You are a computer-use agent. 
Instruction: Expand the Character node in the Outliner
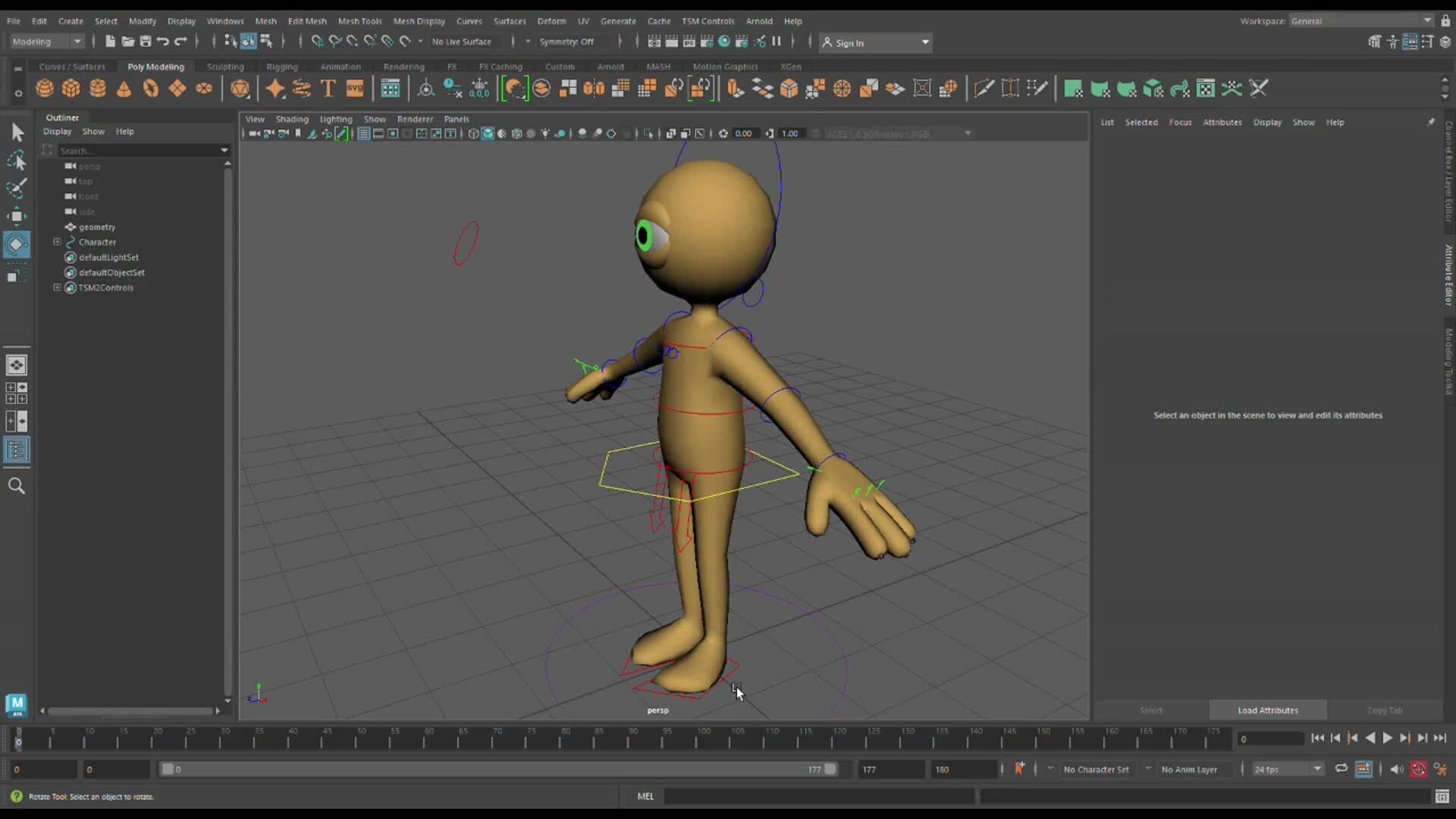(57, 242)
